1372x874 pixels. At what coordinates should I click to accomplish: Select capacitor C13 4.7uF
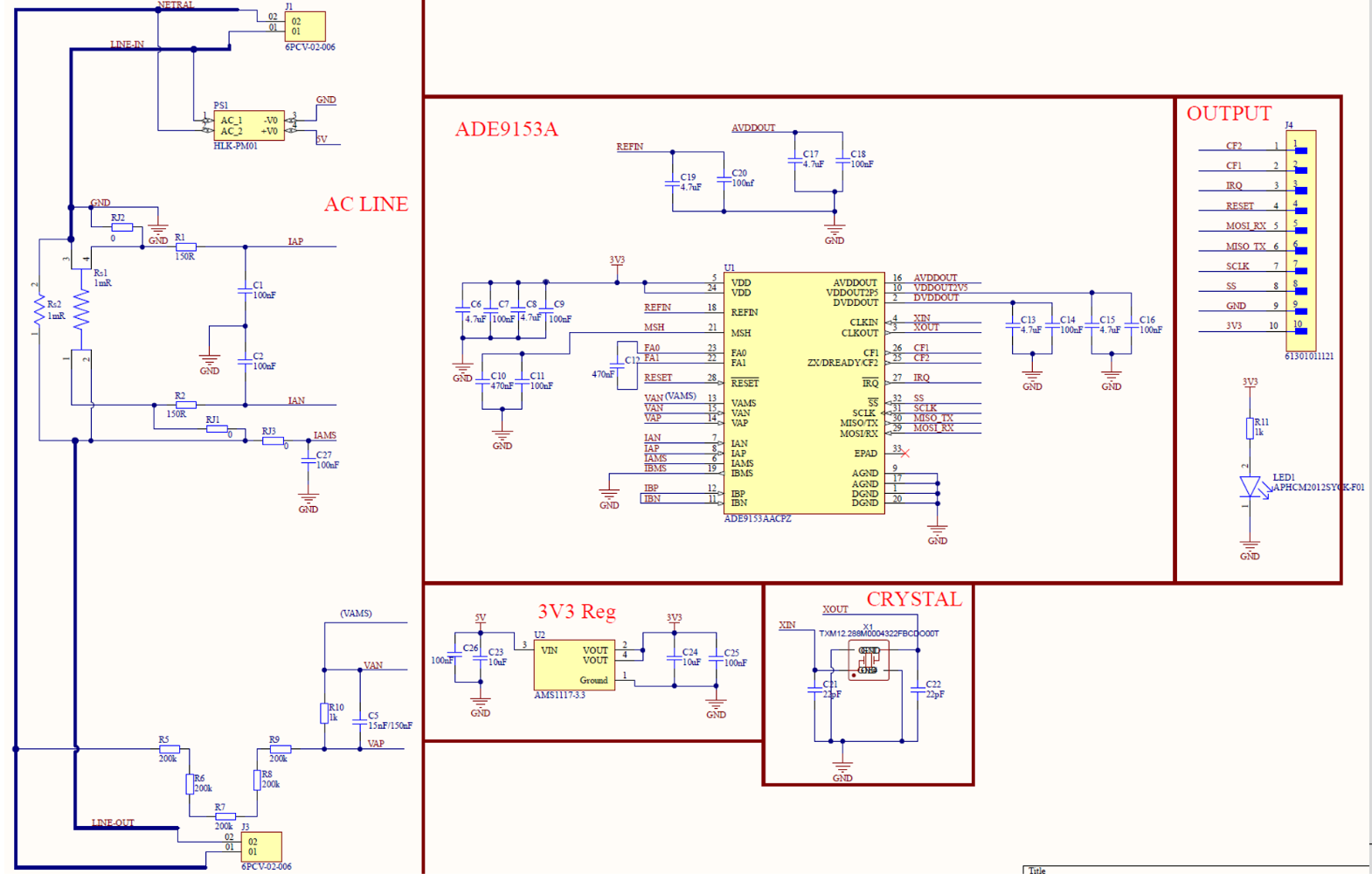pyautogui.click(x=1013, y=325)
